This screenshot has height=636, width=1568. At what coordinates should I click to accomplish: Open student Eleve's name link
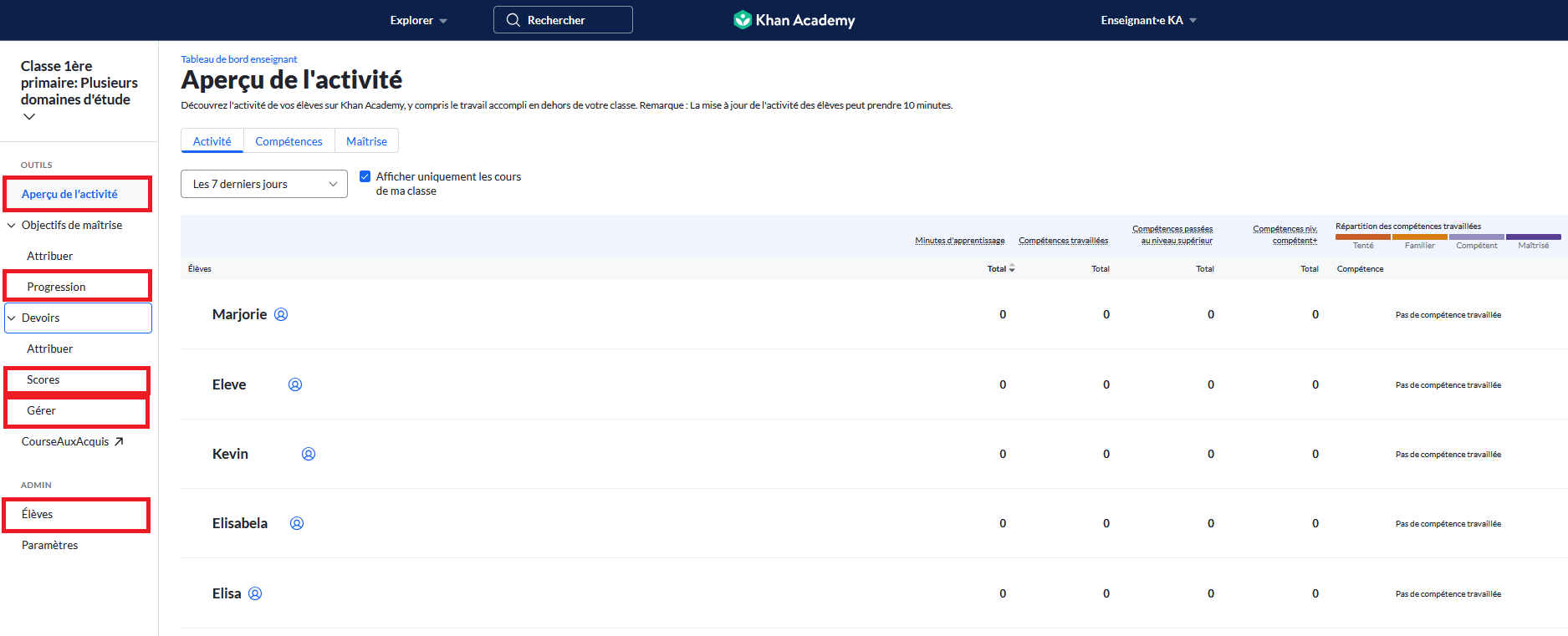[x=229, y=384]
